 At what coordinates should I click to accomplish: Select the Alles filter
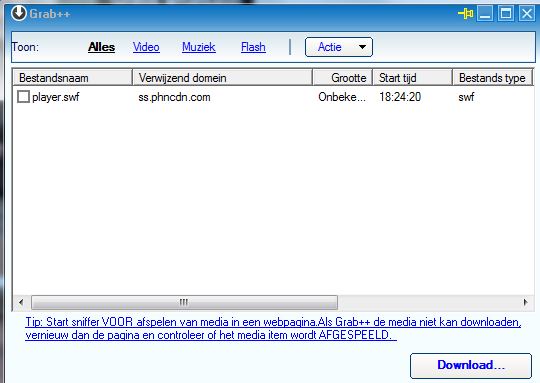click(101, 47)
